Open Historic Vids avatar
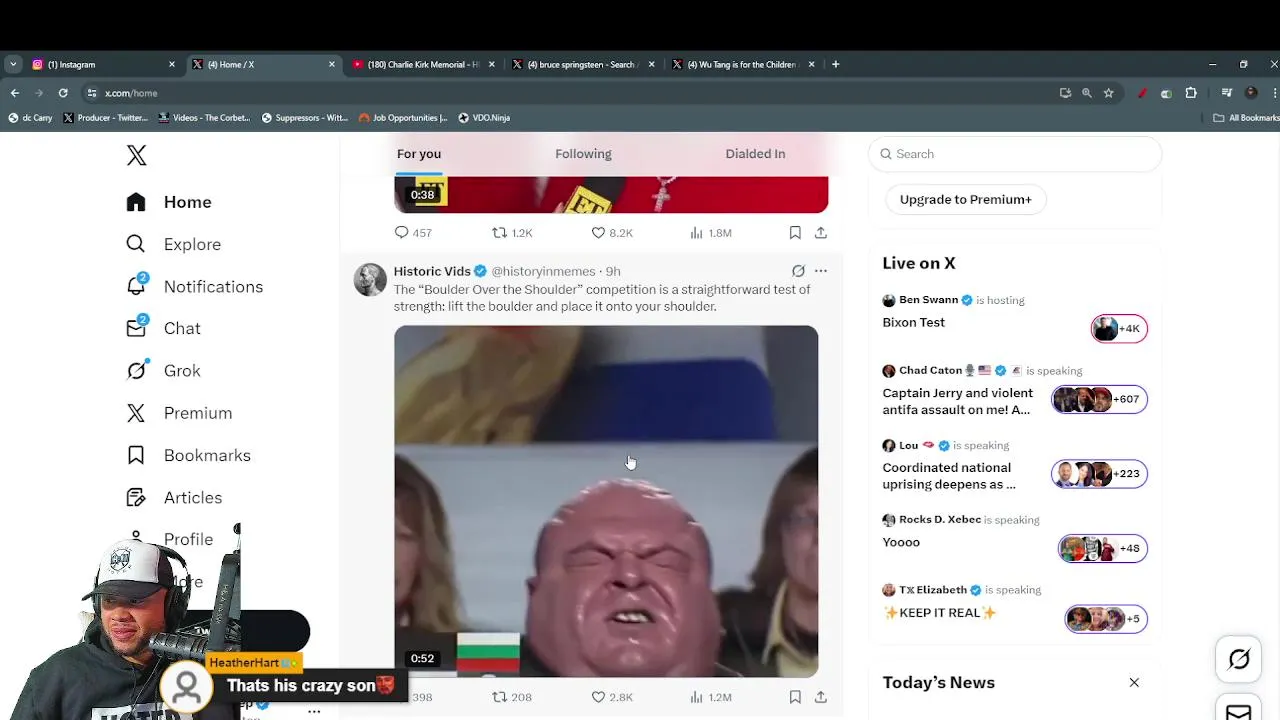 pos(370,280)
